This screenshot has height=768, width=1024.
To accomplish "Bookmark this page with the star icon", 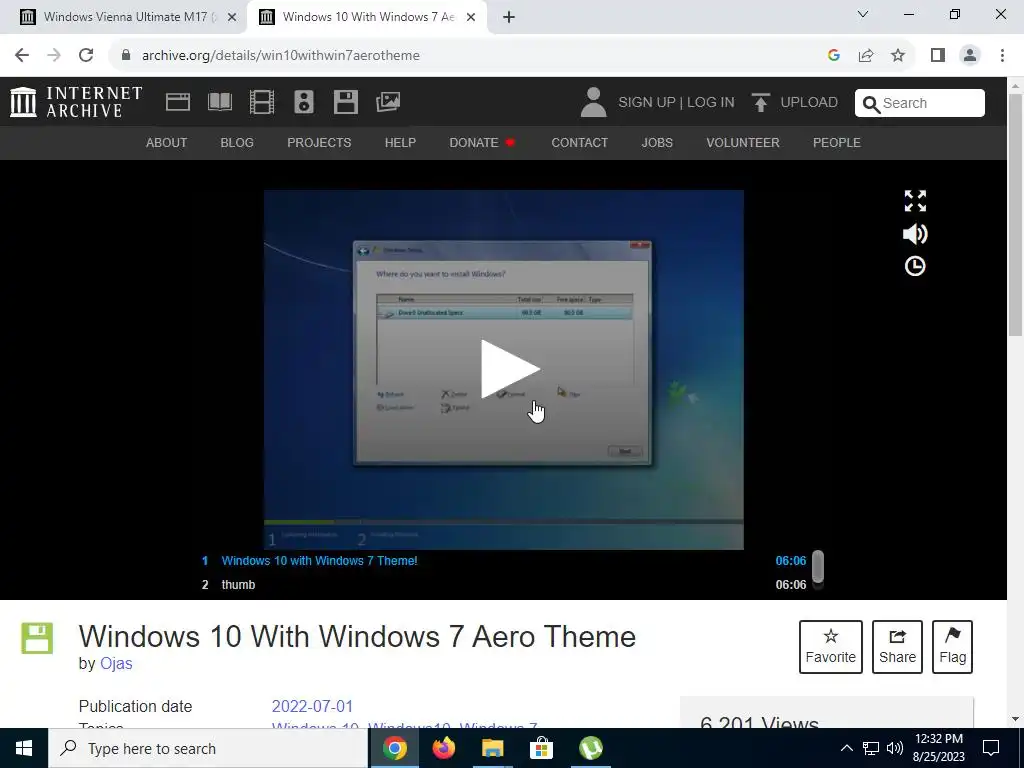I will [898, 56].
